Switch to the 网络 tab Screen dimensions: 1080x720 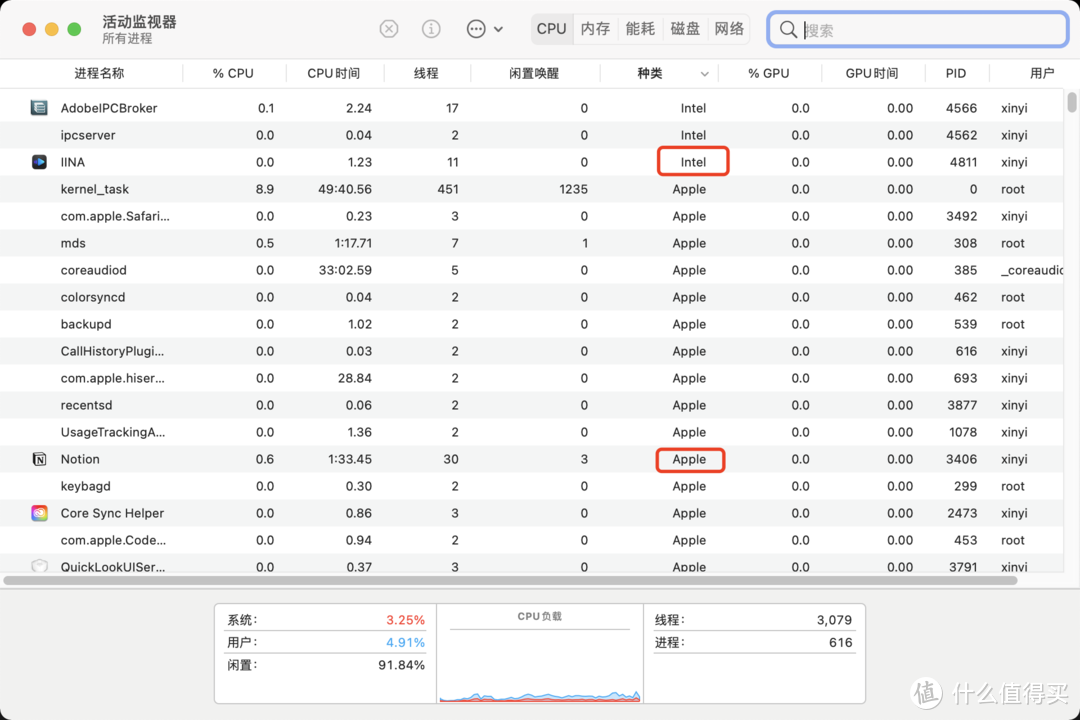(729, 28)
